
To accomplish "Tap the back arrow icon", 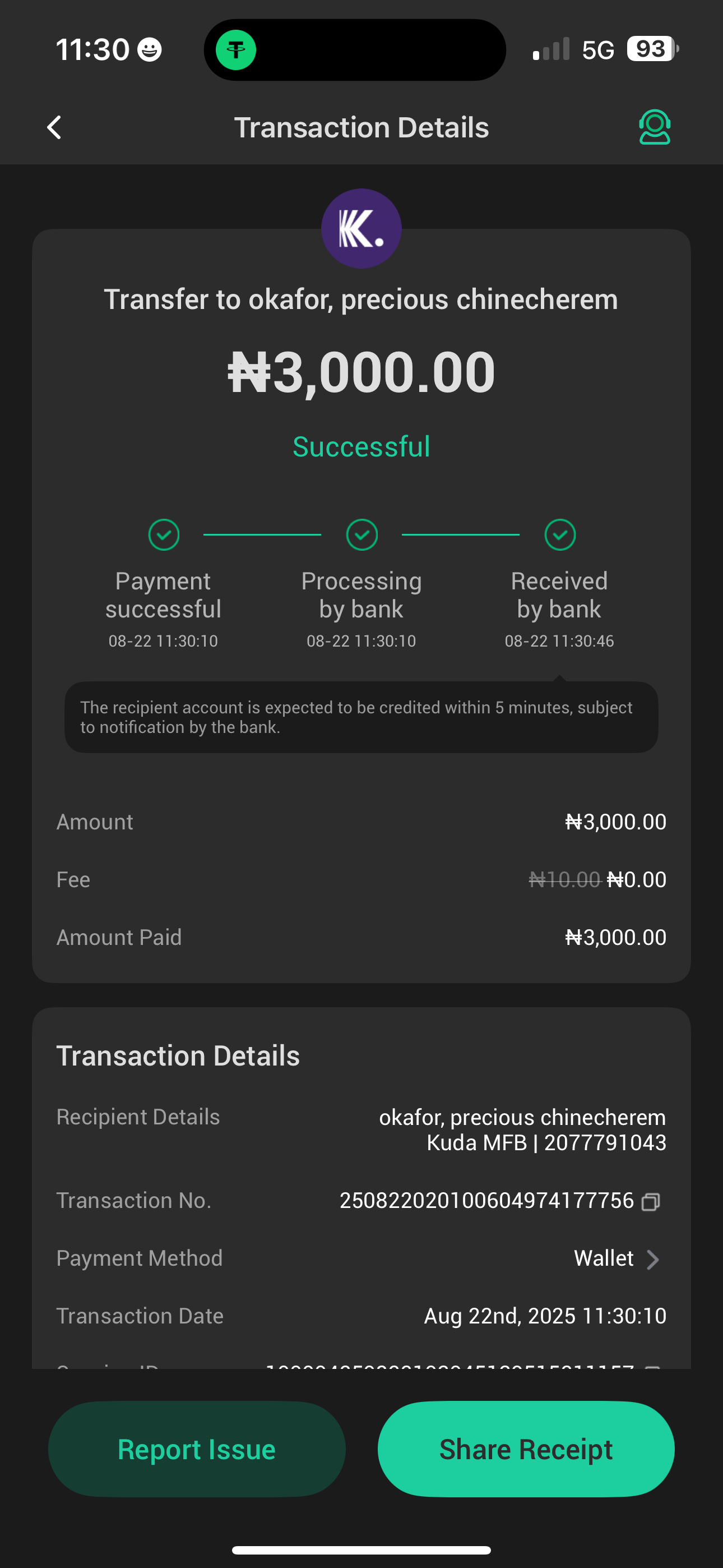I will pyautogui.click(x=54, y=128).
